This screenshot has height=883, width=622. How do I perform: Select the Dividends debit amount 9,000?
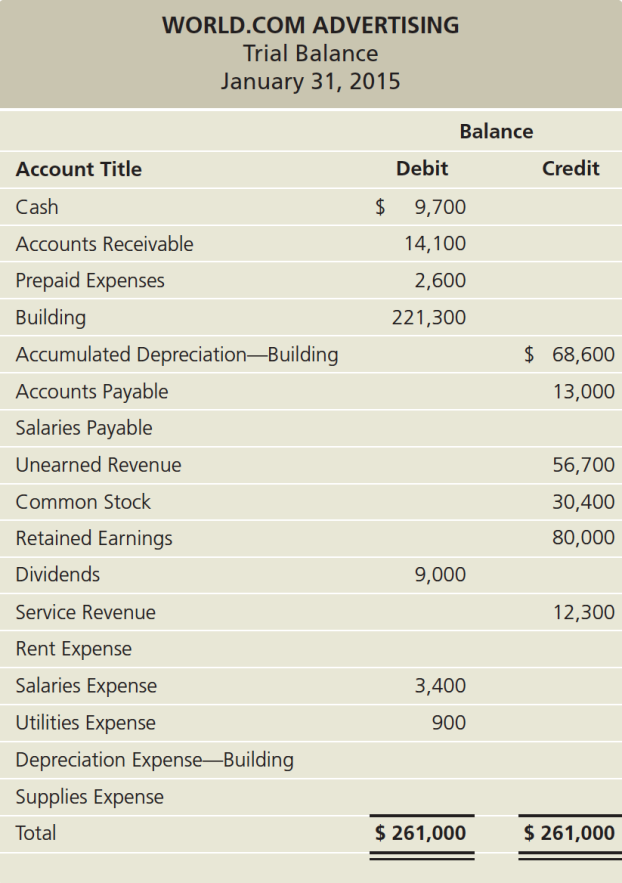(x=440, y=575)
